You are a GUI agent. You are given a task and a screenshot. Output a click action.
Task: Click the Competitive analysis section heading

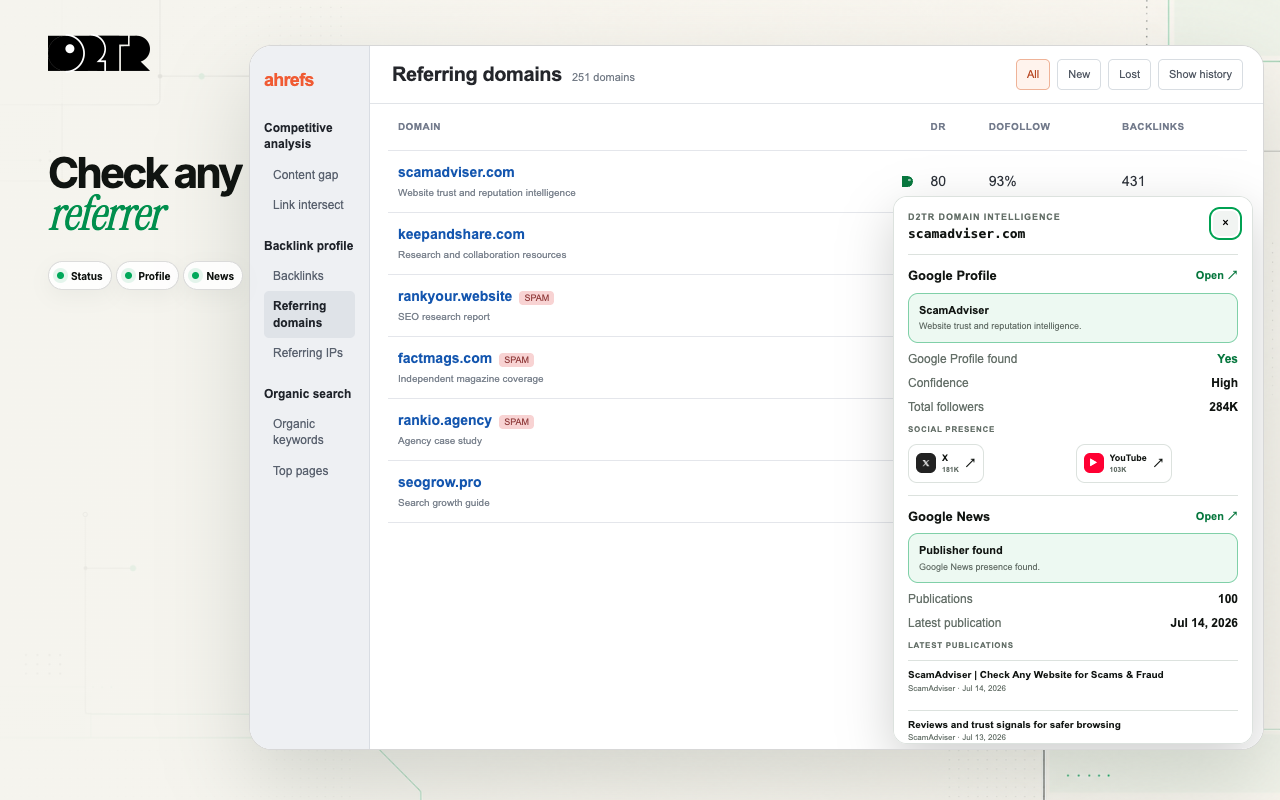point(298,136)
